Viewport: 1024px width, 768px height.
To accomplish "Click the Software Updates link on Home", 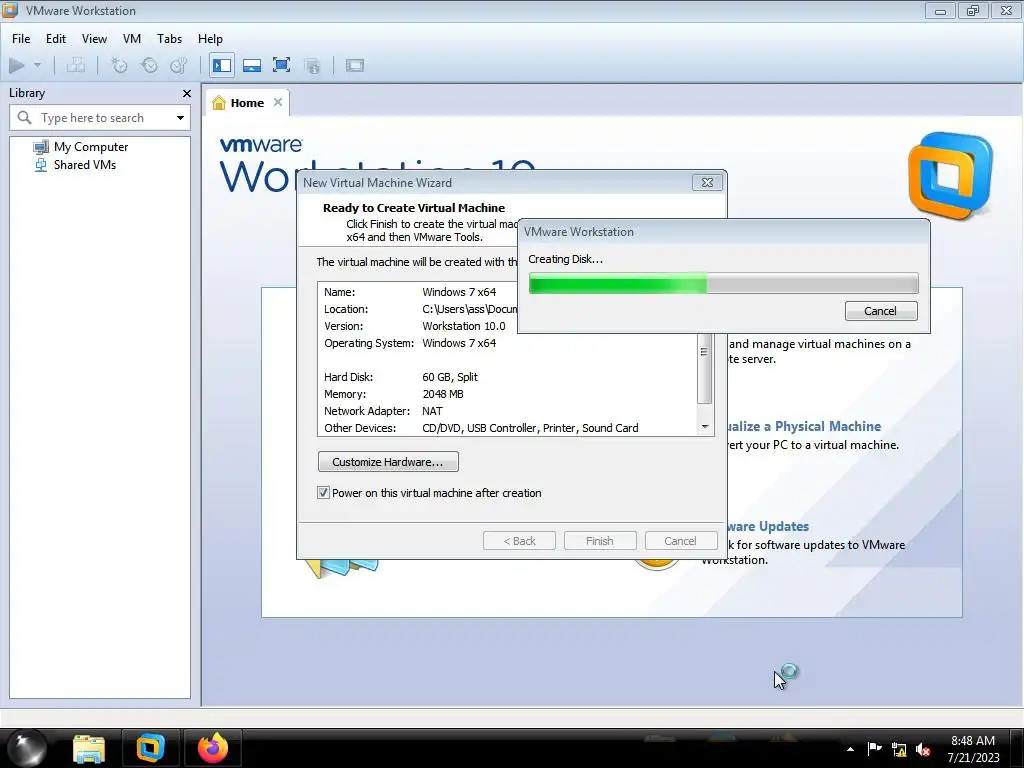I will click(769, 526).
